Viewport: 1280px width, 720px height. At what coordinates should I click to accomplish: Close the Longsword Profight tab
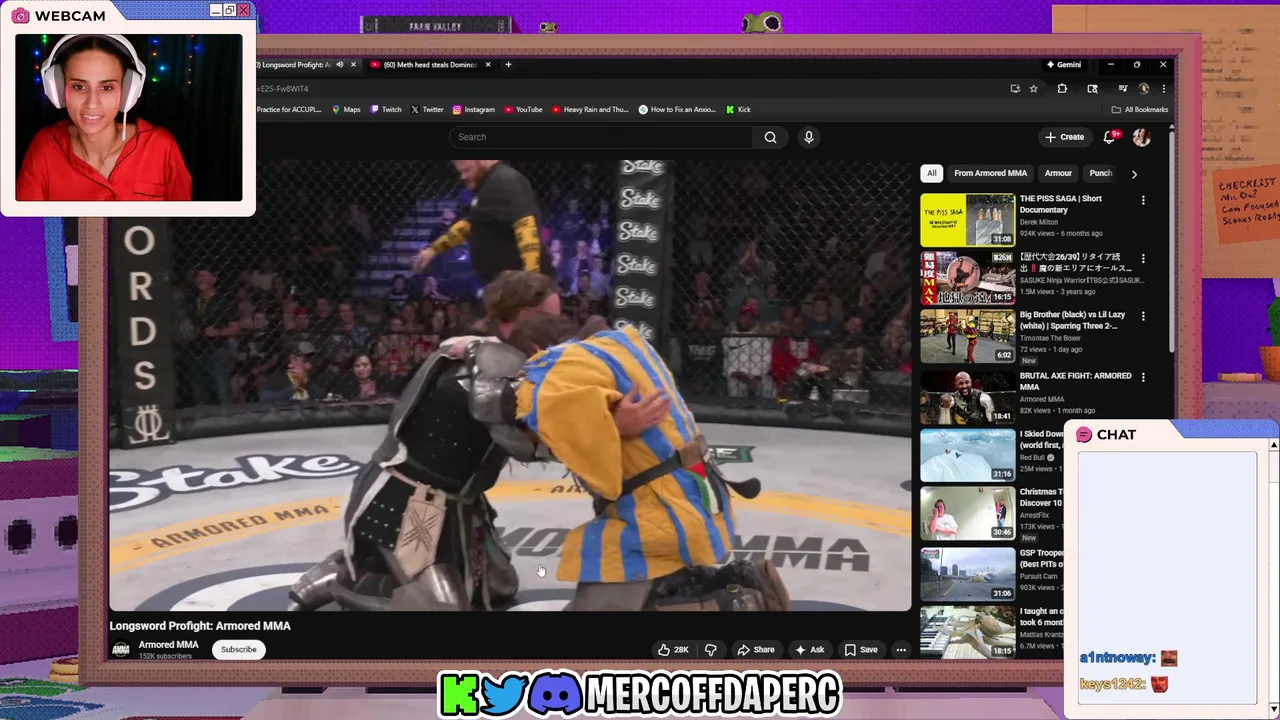(x=353, y=65)
